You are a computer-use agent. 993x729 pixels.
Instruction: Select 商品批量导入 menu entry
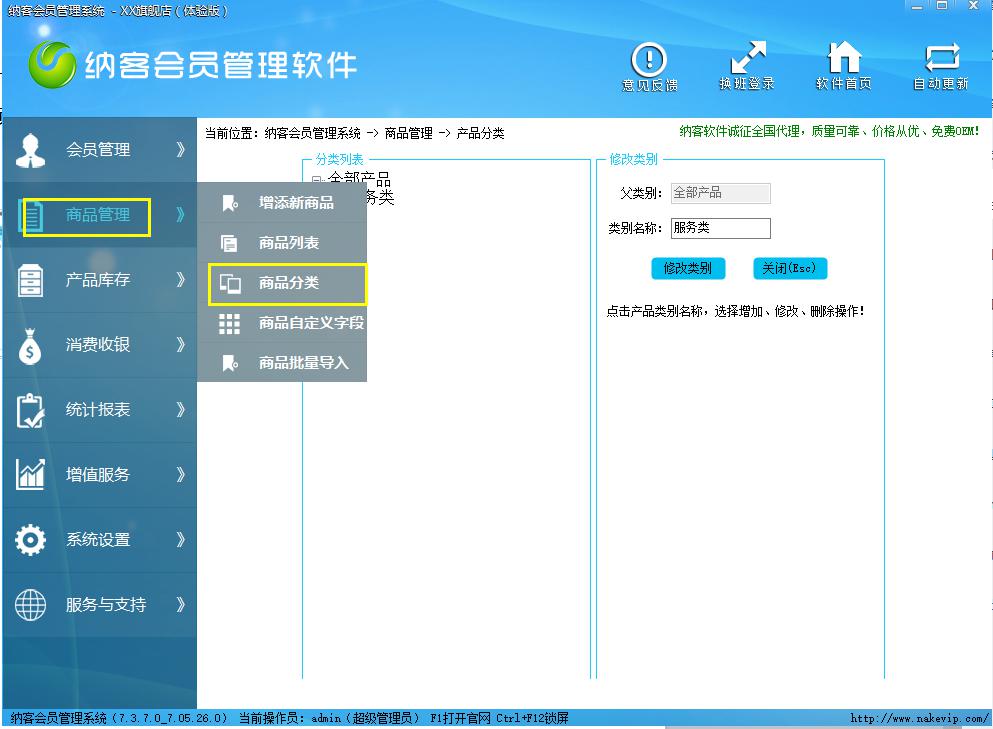pos(304,363)
